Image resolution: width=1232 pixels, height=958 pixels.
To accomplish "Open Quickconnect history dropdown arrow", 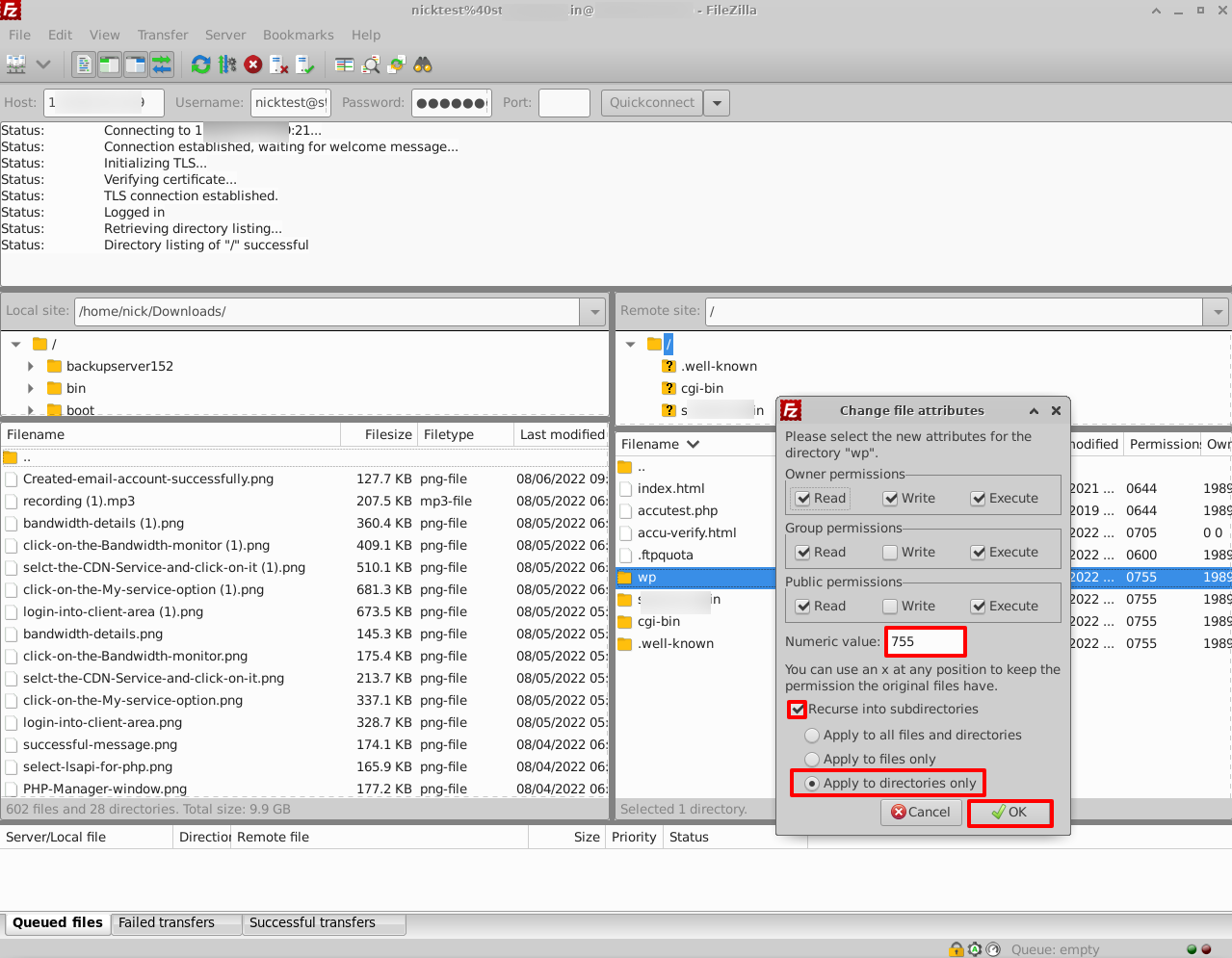I will pos(717,103).
